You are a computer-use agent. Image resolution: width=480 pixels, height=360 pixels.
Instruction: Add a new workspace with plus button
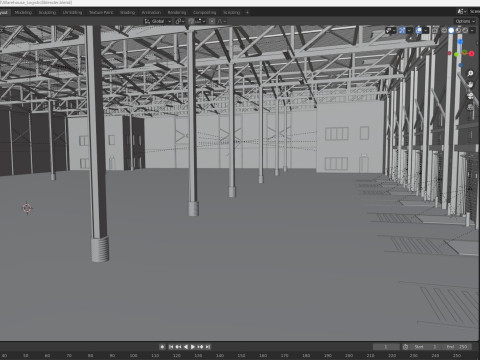tap(247, 12)
